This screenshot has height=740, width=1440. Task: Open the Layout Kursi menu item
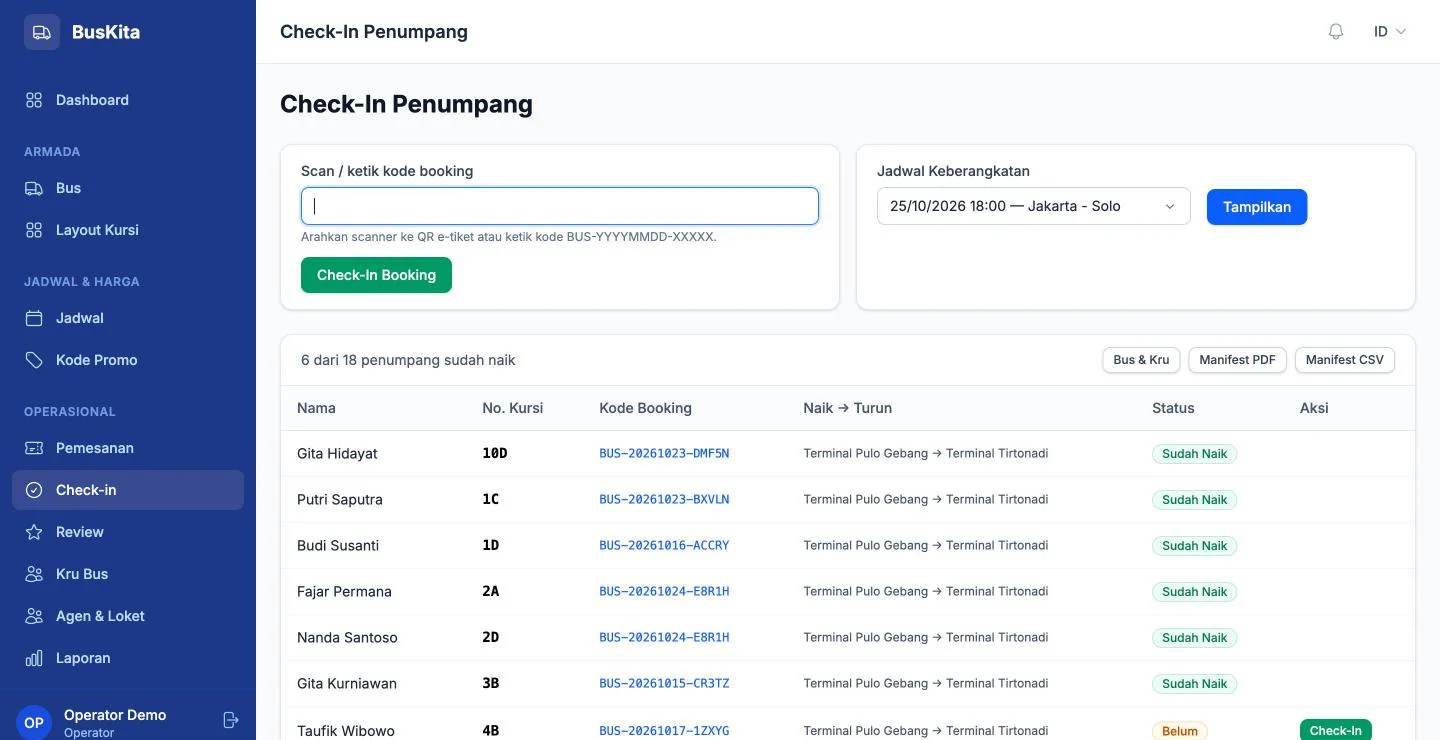coord(128,230)
